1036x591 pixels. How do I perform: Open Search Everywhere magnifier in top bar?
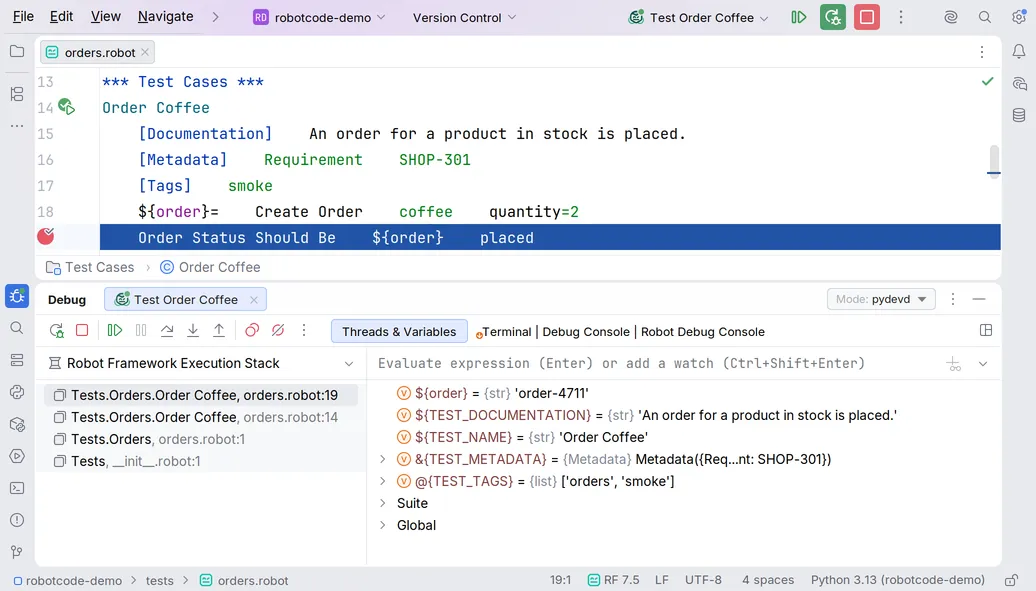point(984,17)
